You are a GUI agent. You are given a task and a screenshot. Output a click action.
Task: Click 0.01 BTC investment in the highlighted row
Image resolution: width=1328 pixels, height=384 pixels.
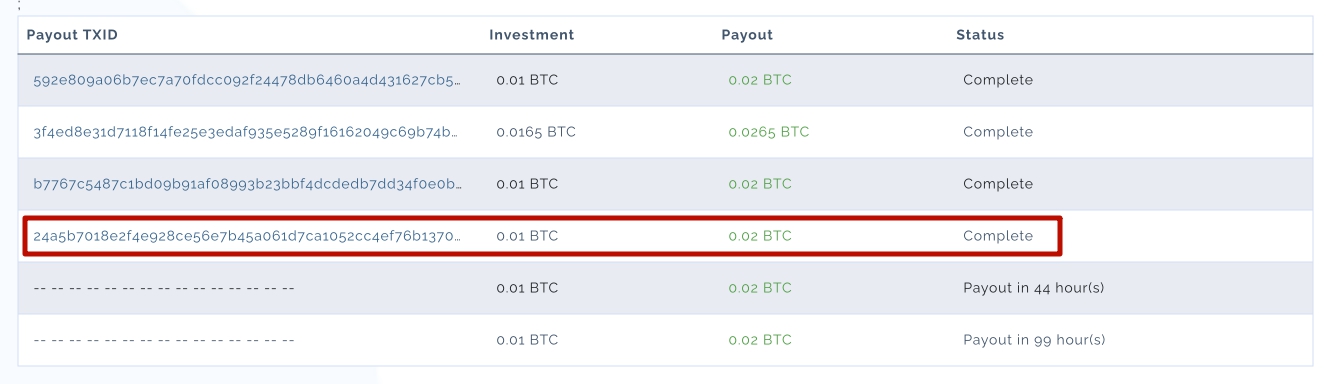point(528,236)
